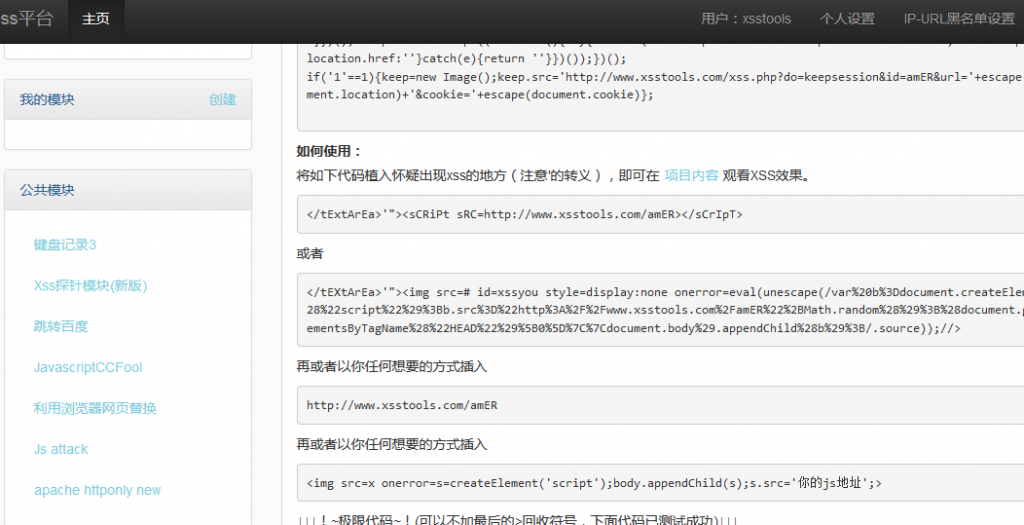Open the 主页 tab in navbar
Image resolution: width=1024 pixels, height=525 pixels.
click(95, 20)
